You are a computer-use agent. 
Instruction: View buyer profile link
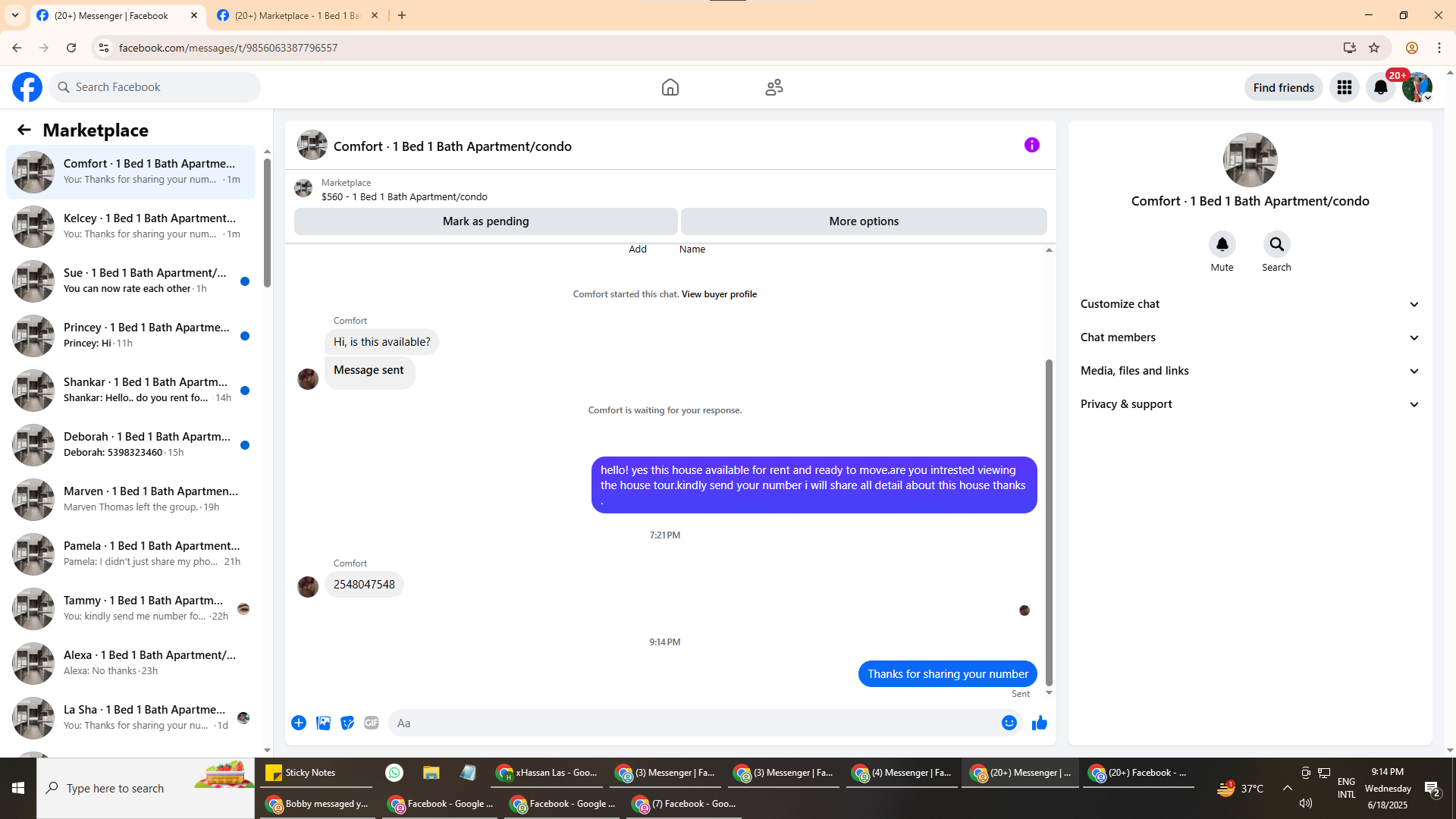(719, 294)
